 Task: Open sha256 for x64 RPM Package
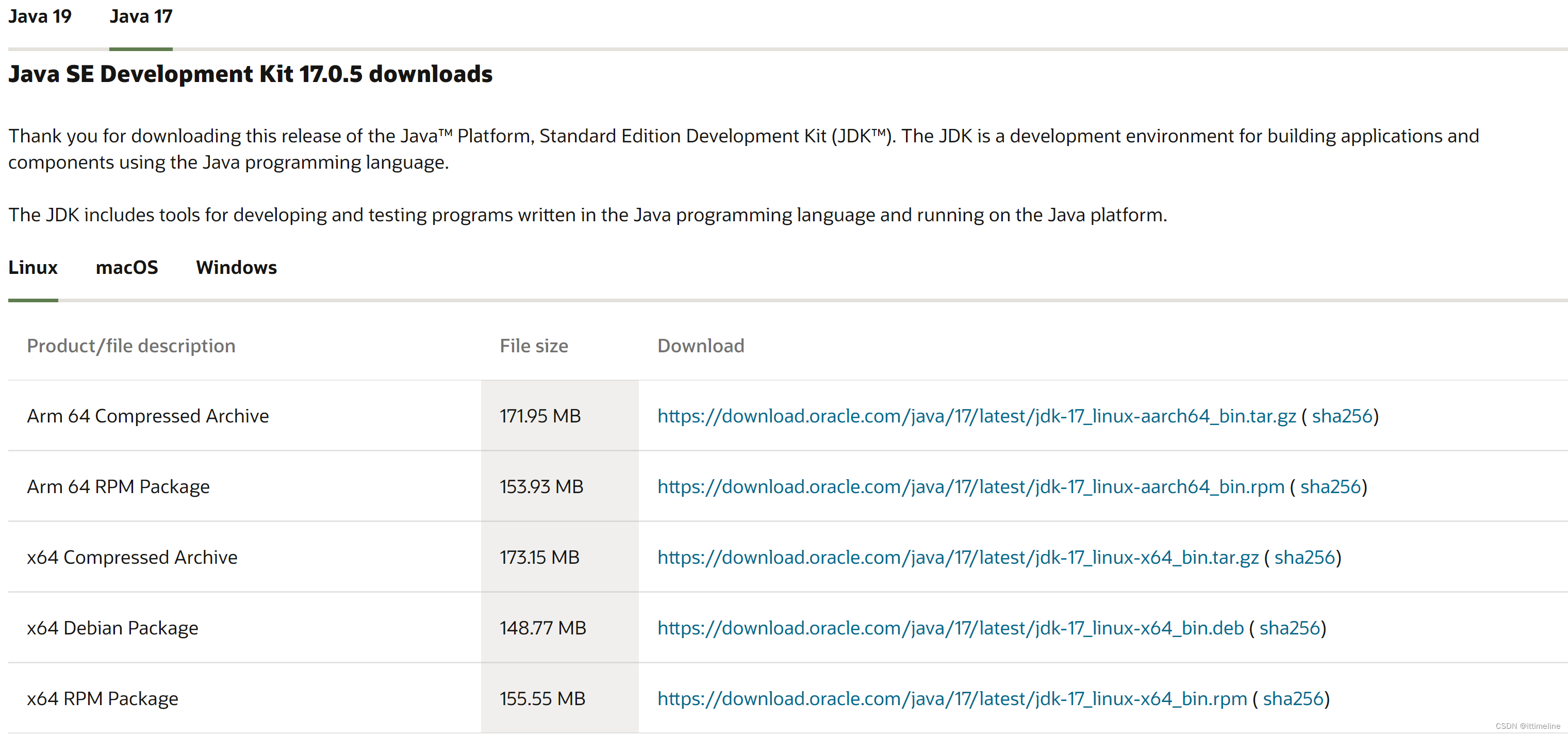coord(1293,699)
